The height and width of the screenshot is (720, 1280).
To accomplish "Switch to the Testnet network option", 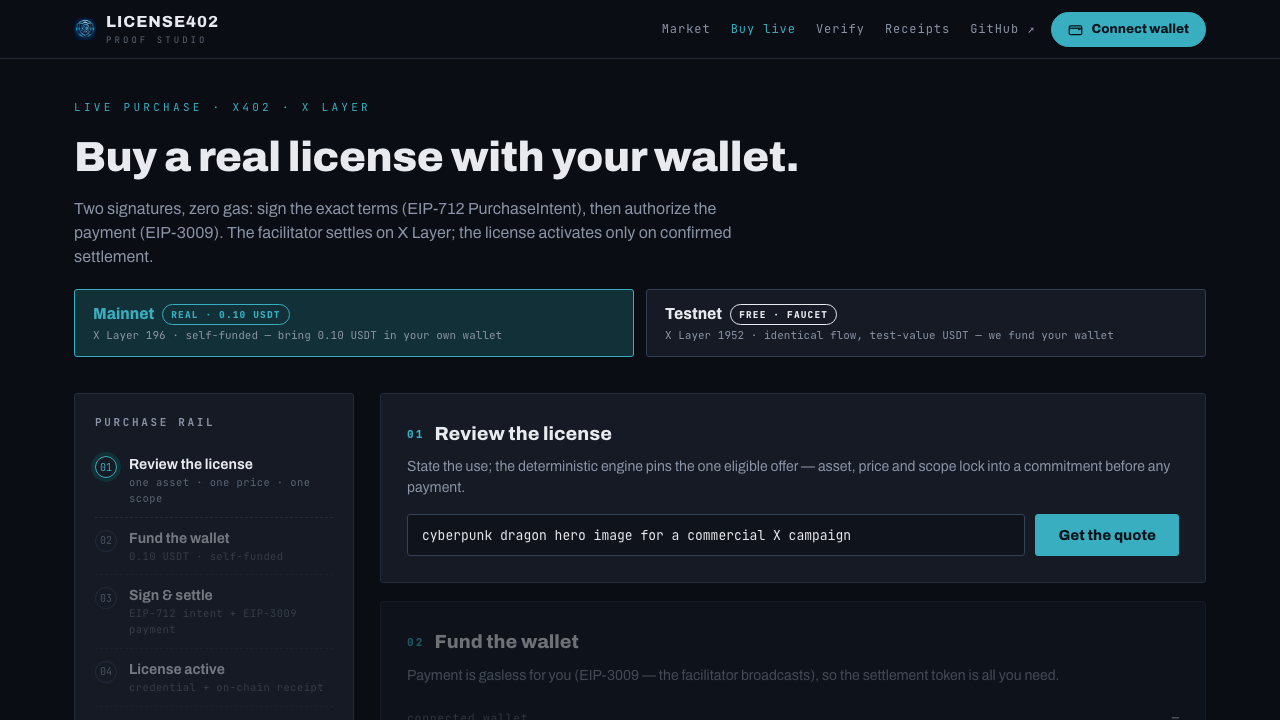I will pos(926,323).
